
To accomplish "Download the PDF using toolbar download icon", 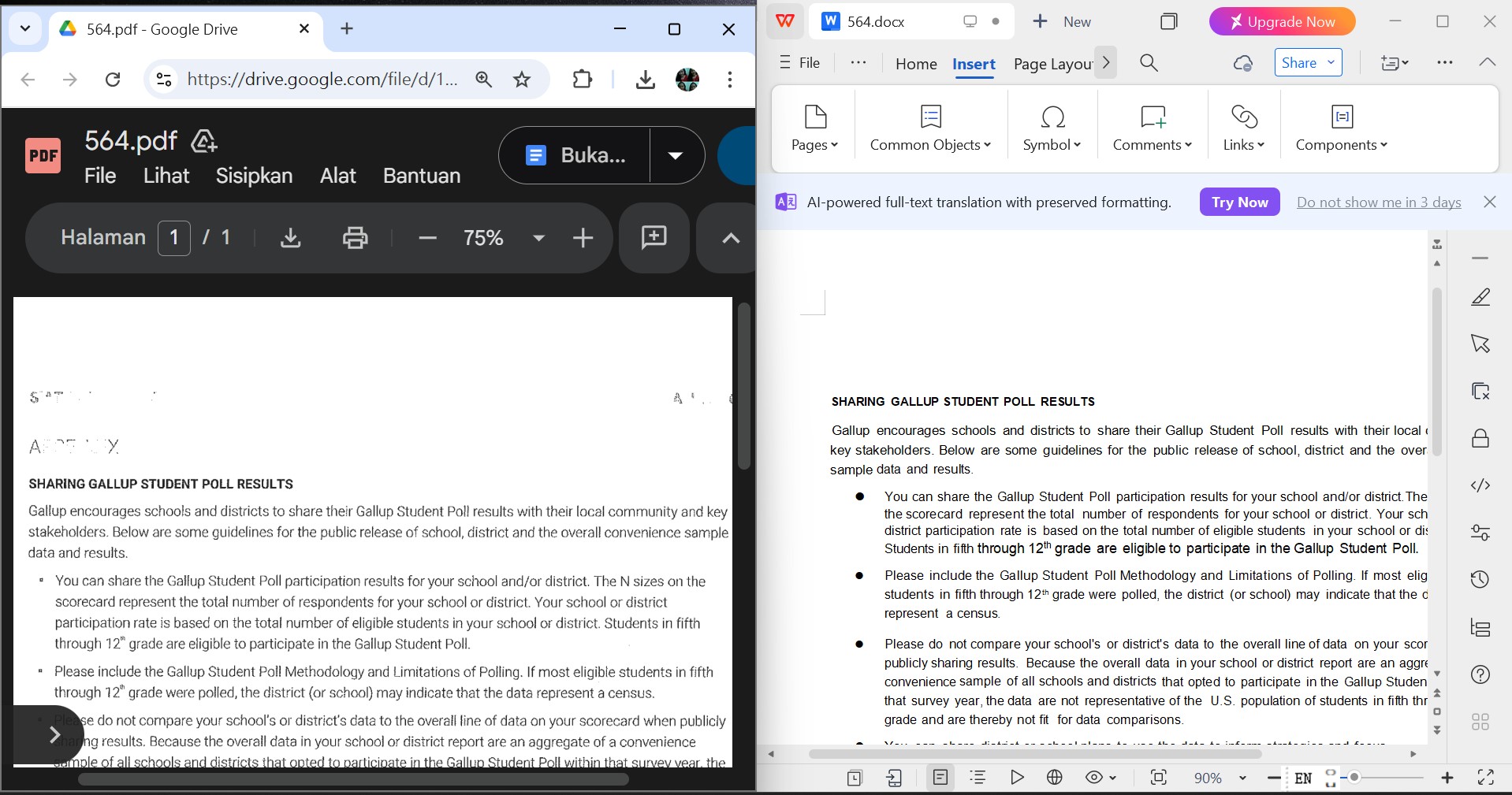I will (291, 238).
